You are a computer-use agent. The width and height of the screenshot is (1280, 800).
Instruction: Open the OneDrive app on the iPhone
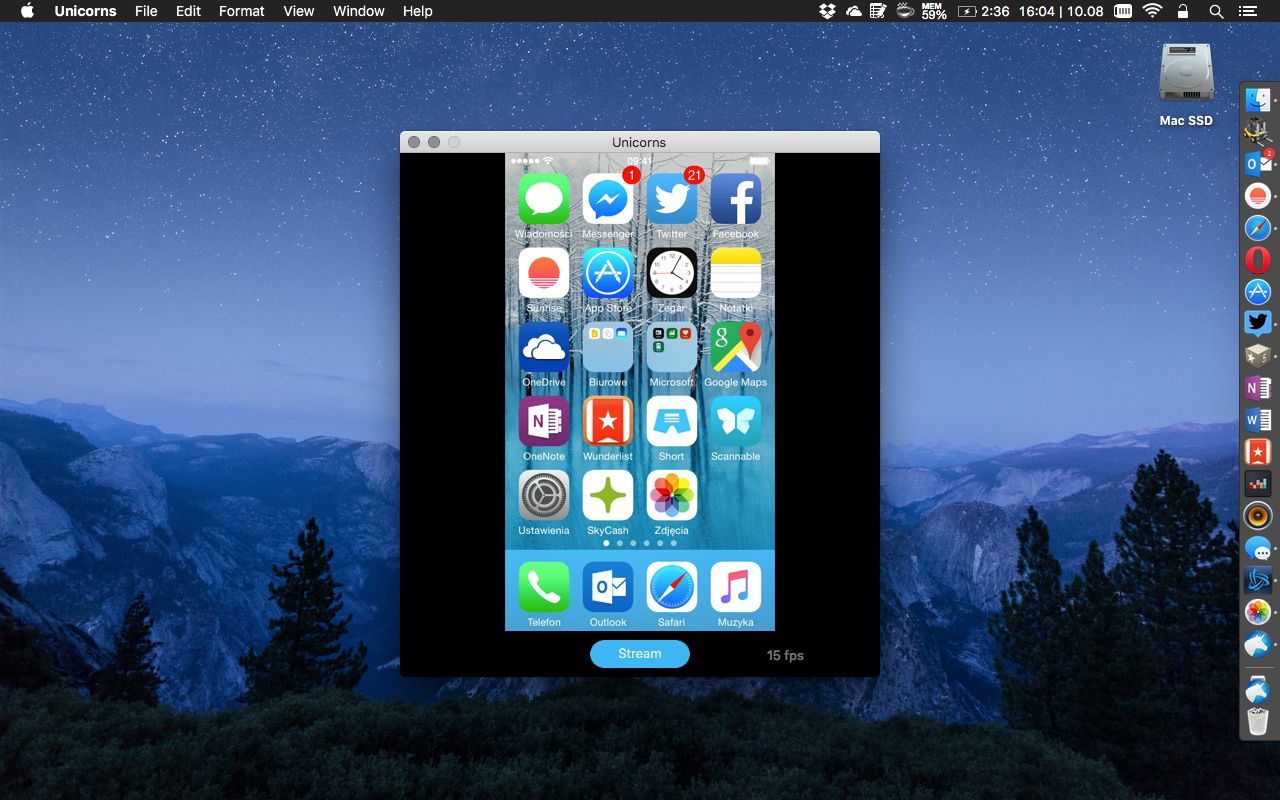pyautogui.click(x=544, y=347)
